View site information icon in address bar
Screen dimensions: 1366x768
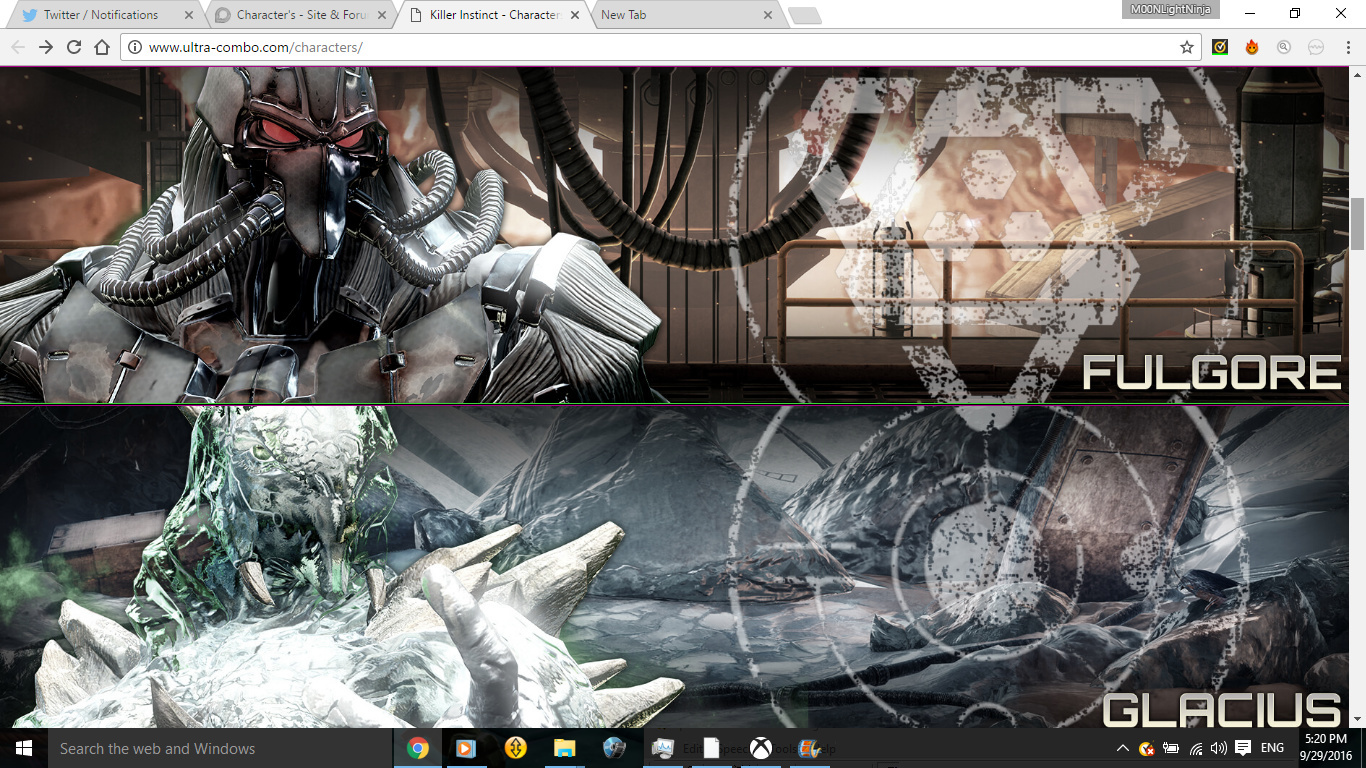(x=135, y=47)
